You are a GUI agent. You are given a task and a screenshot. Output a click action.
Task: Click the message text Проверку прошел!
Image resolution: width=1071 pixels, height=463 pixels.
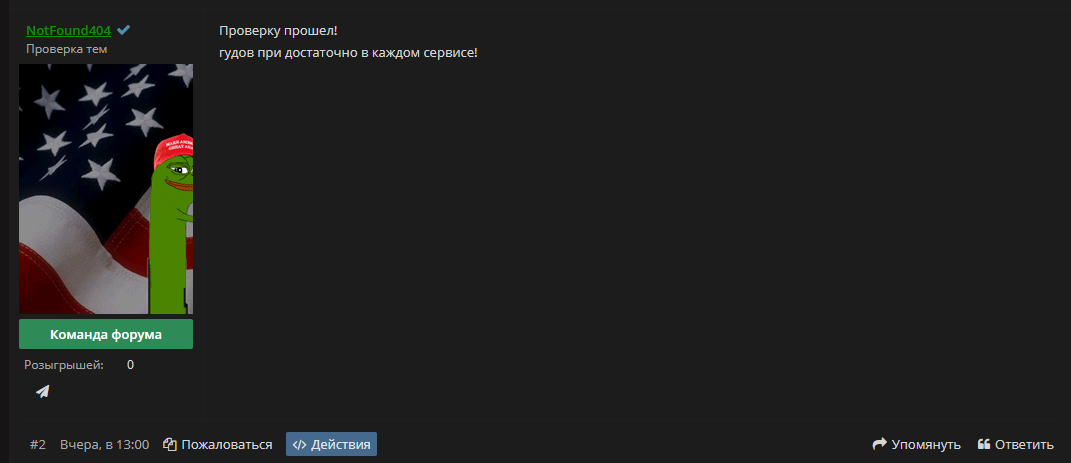pyautogui.click(x=279, y=31)
